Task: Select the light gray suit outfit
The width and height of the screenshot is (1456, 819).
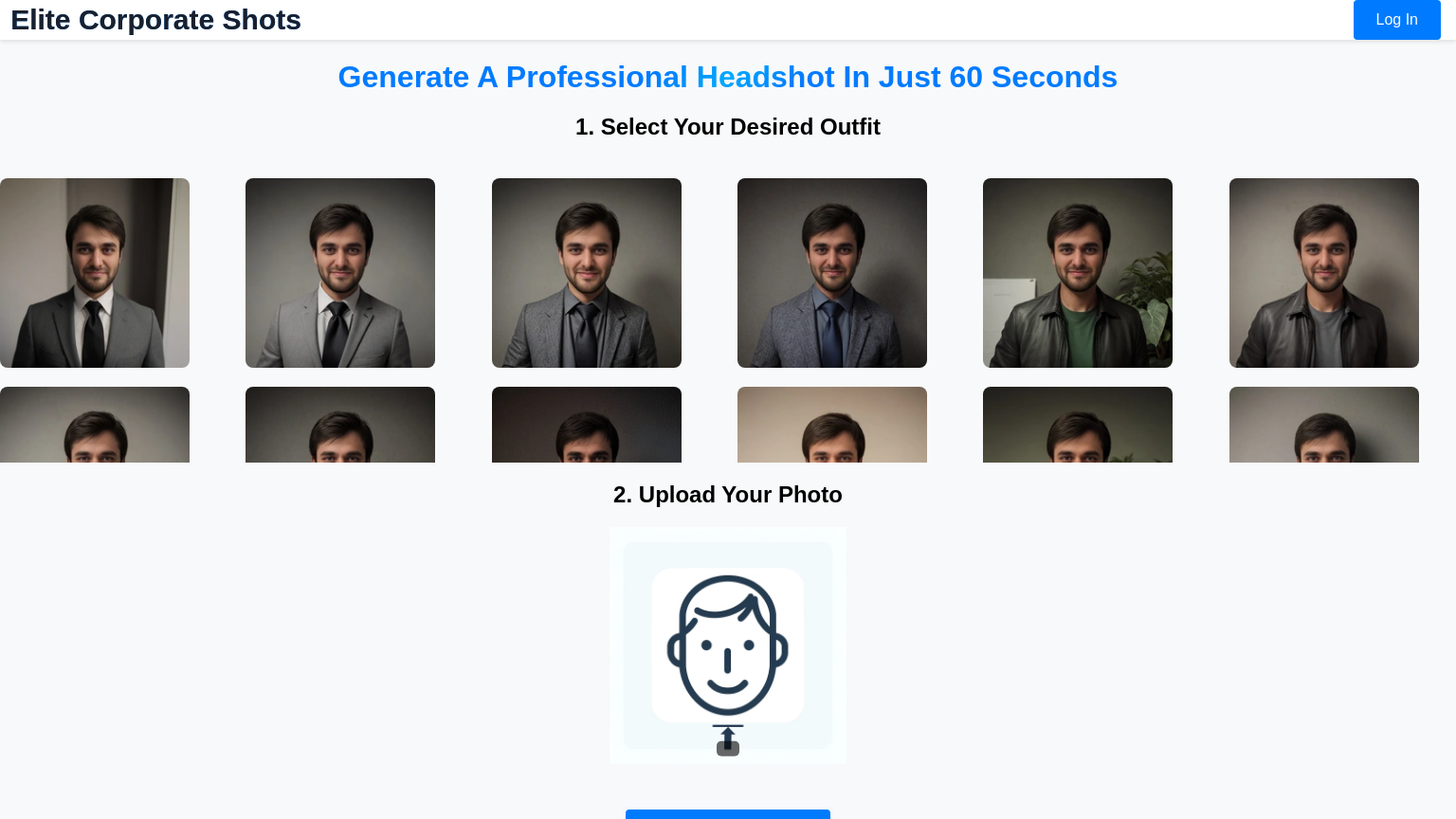Action: point(339,272)
